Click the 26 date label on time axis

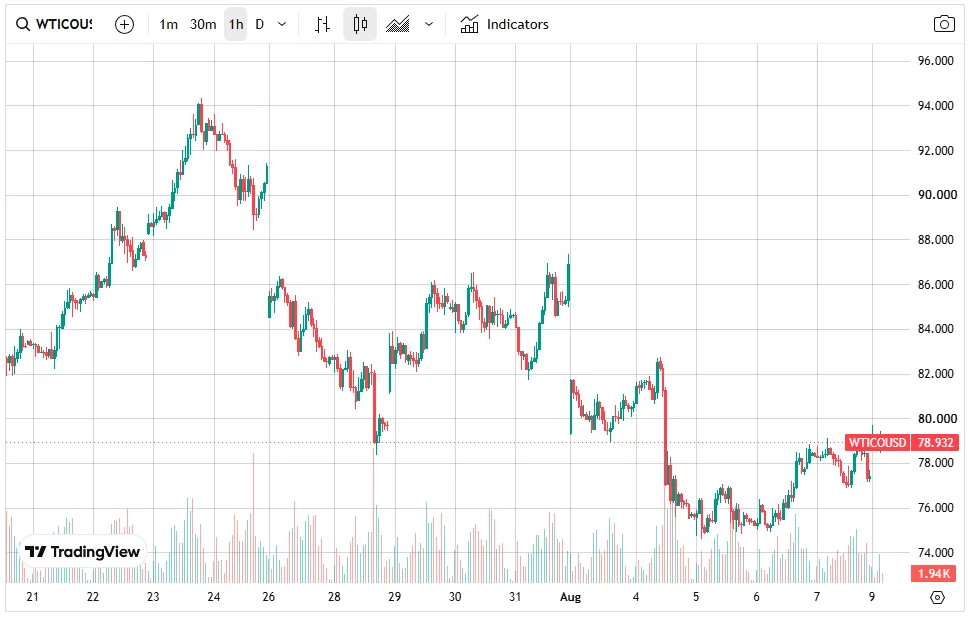pyautogui.click(x=268, y=597)
